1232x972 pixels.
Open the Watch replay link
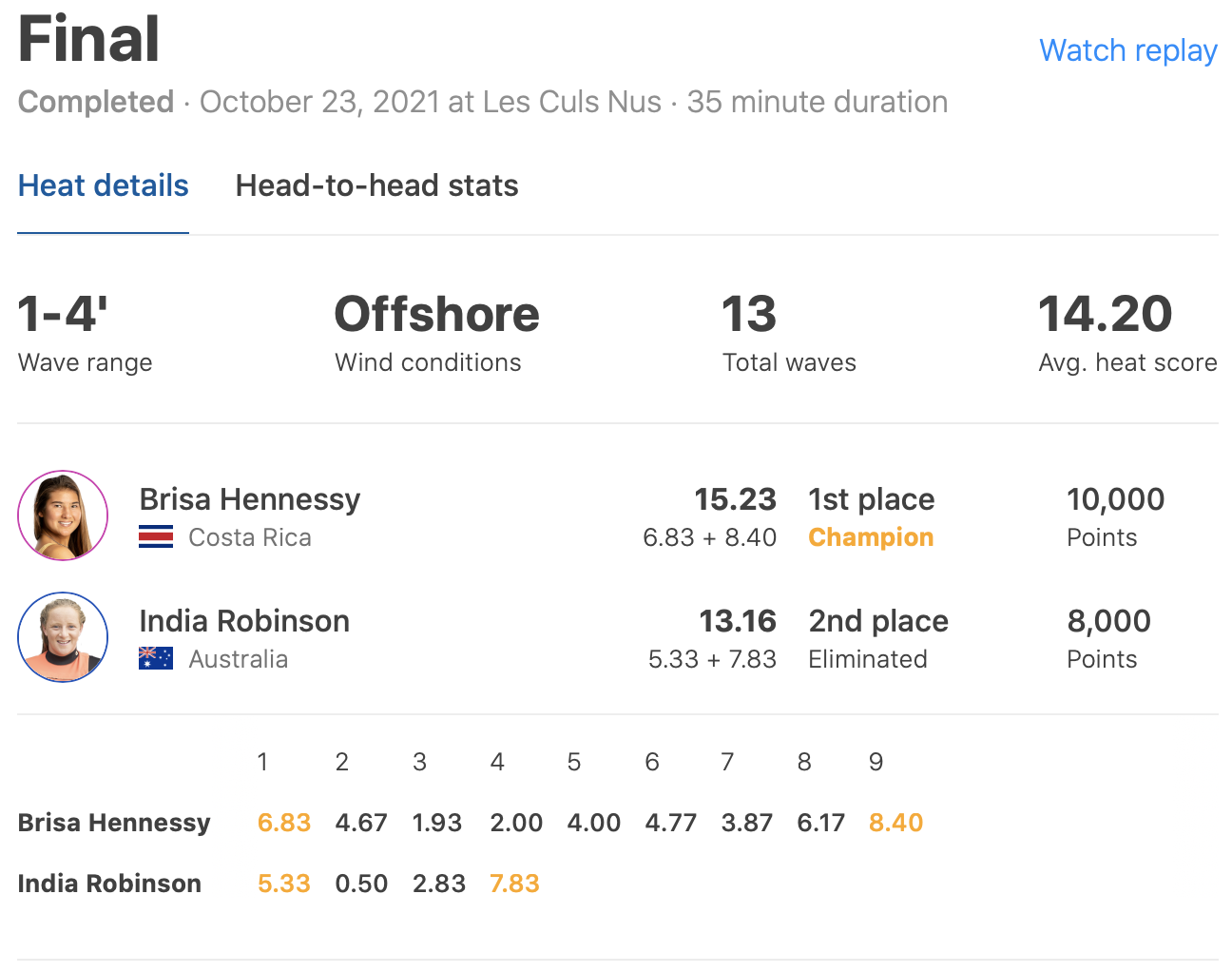coord(1127,50)
